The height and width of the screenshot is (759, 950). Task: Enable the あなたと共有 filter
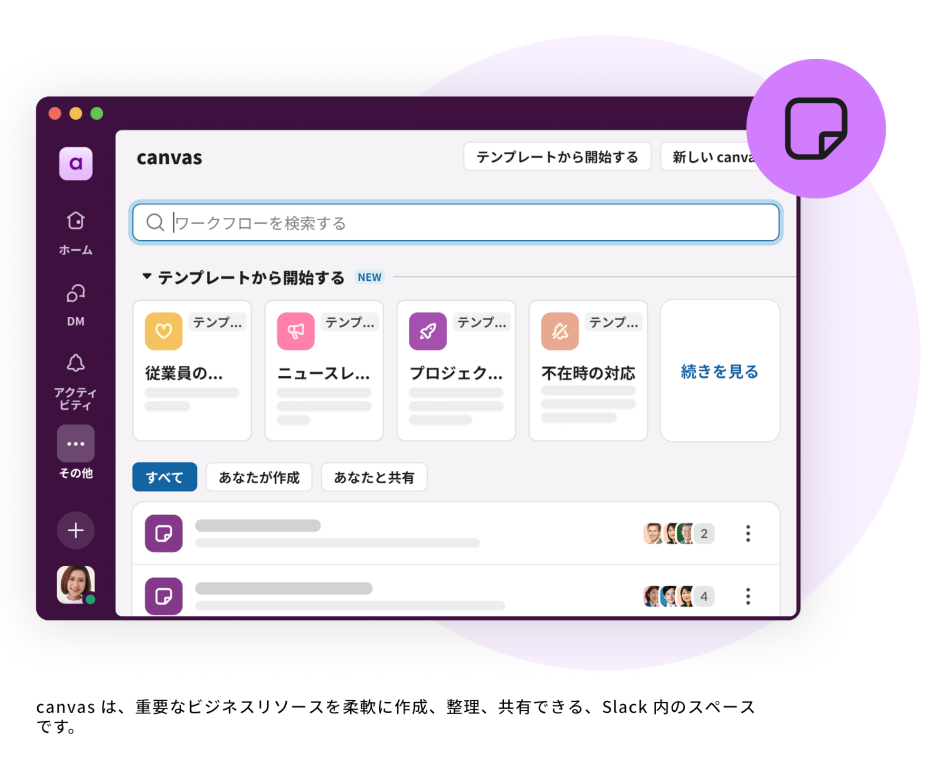click(x=374, y=477)
